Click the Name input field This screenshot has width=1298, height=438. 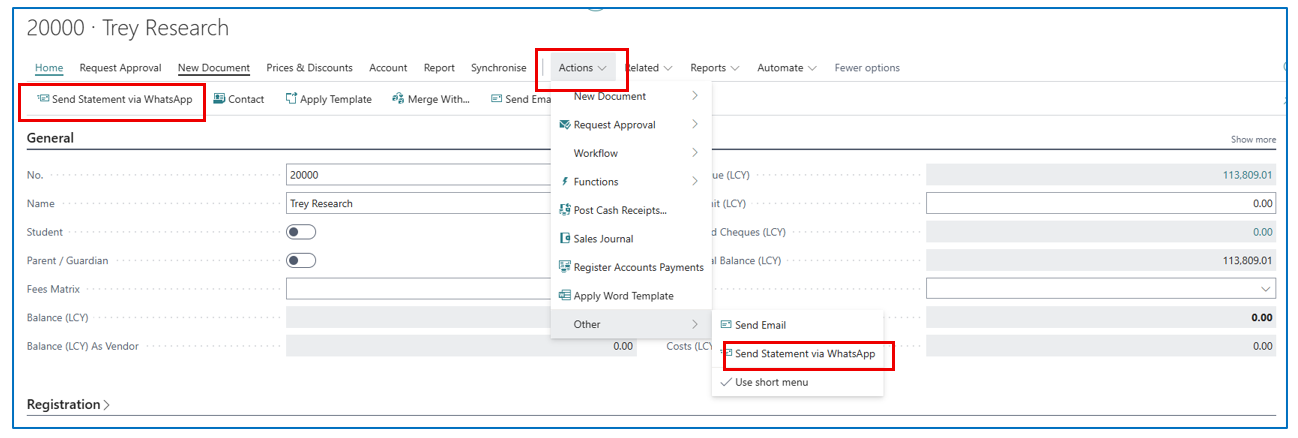pyautogui.click(x=420, y=204)
